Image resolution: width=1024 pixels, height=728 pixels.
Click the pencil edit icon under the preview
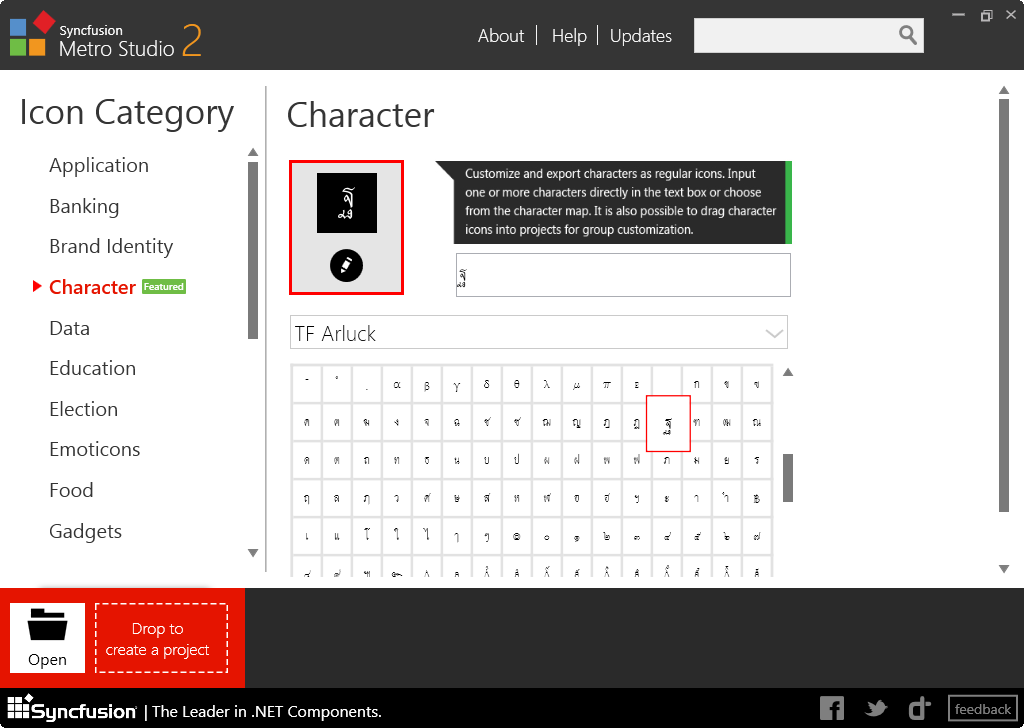(346, 265)
